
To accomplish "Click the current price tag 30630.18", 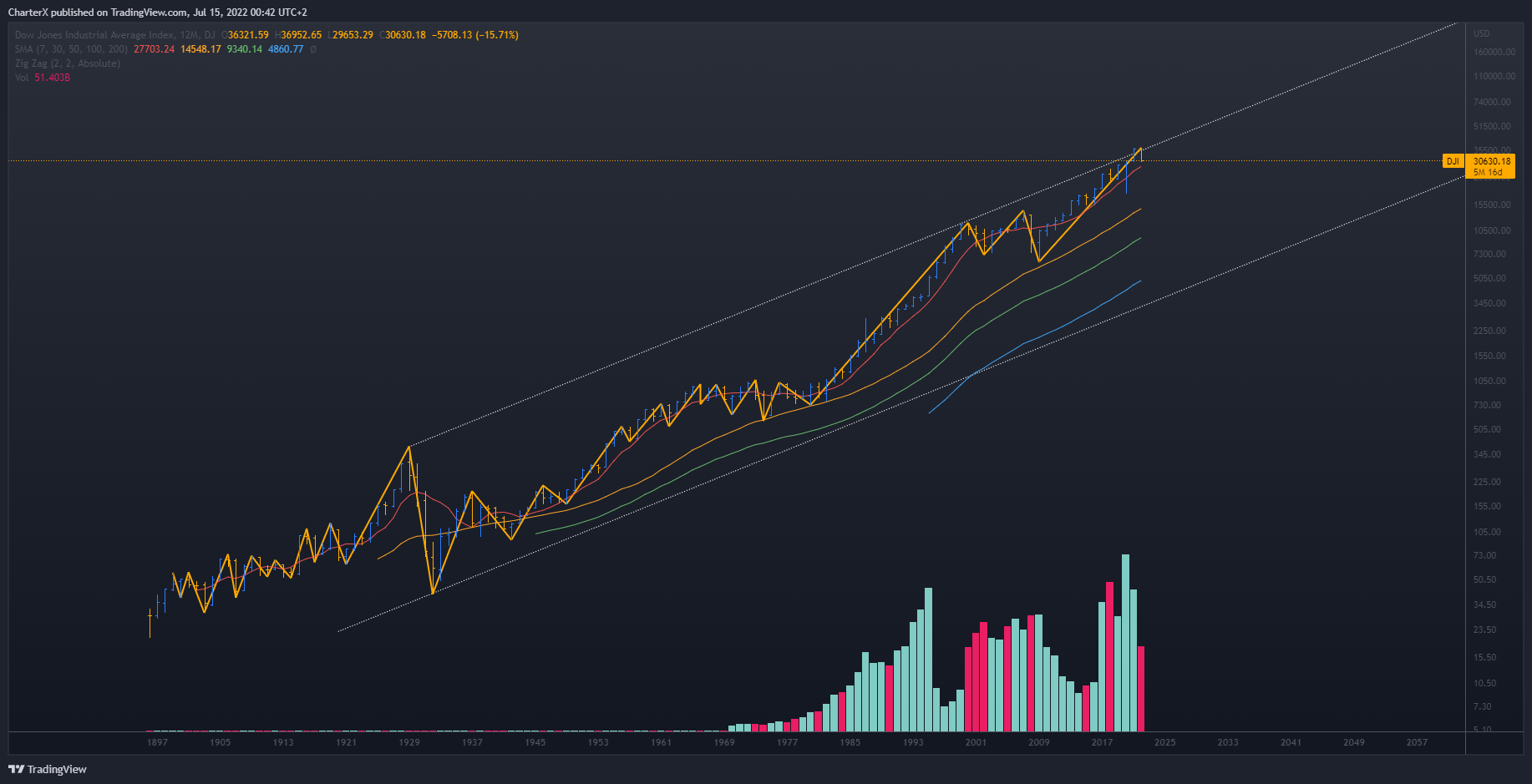I will (x=1491, y=161).
